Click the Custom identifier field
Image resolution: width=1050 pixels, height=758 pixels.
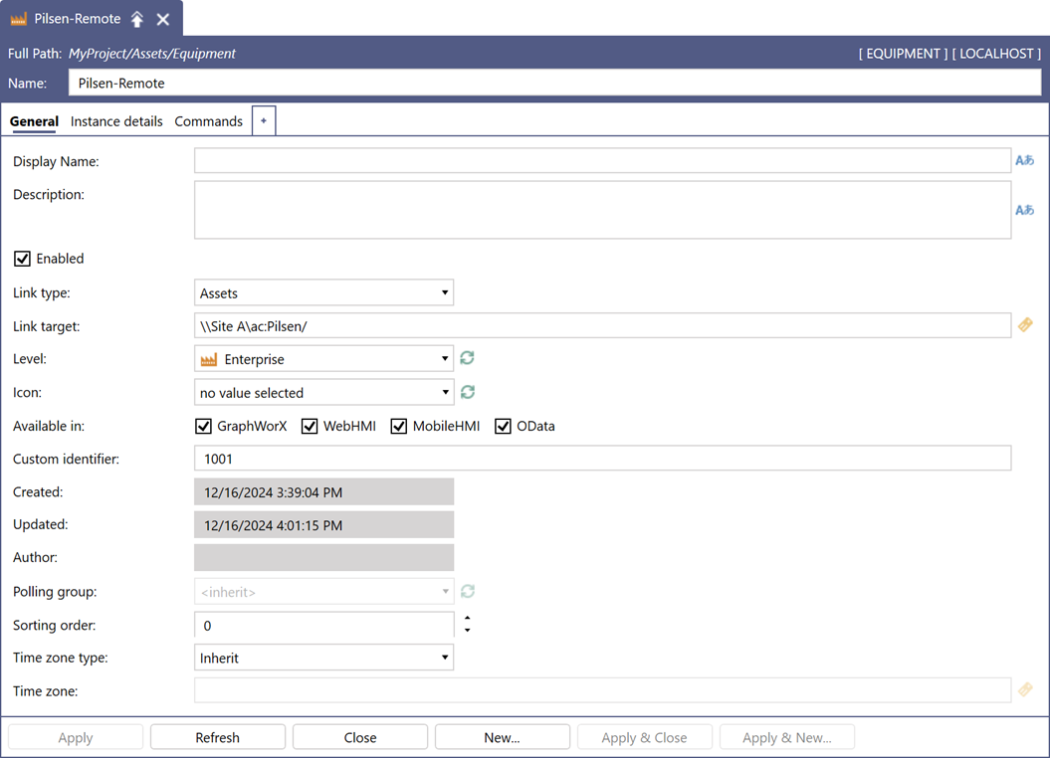(x=603, y=459)
